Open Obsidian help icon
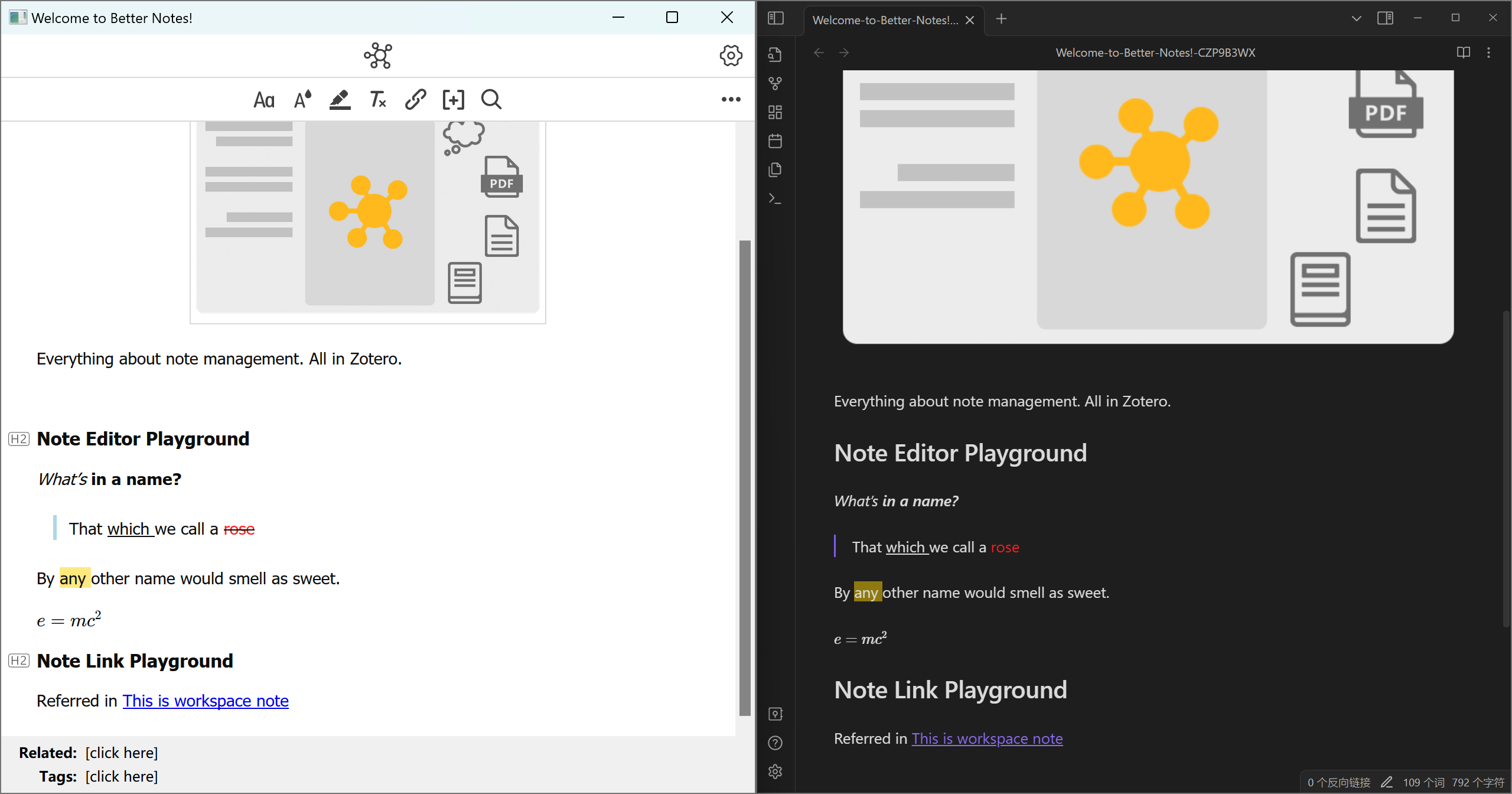The width and height of the screenshot is (1512, 794). coord(775,743)
